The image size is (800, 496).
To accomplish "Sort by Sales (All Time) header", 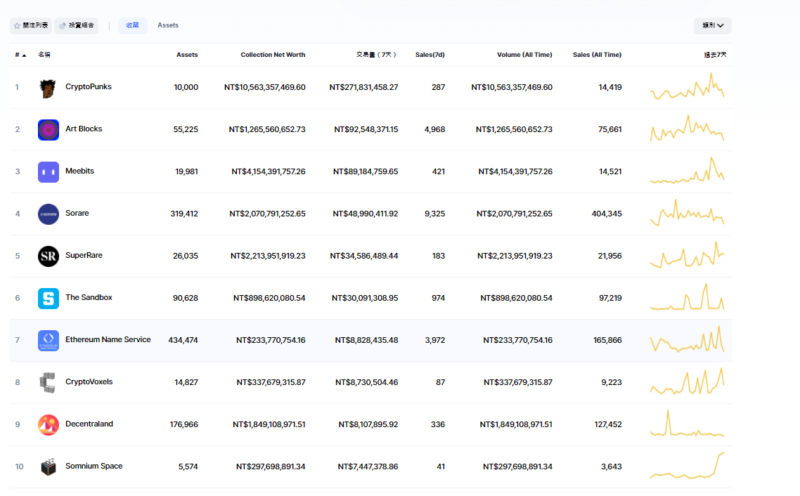I will [597, 55].
